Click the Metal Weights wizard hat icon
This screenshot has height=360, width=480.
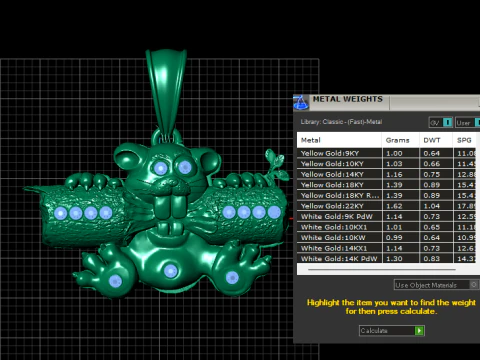(301, 103)
